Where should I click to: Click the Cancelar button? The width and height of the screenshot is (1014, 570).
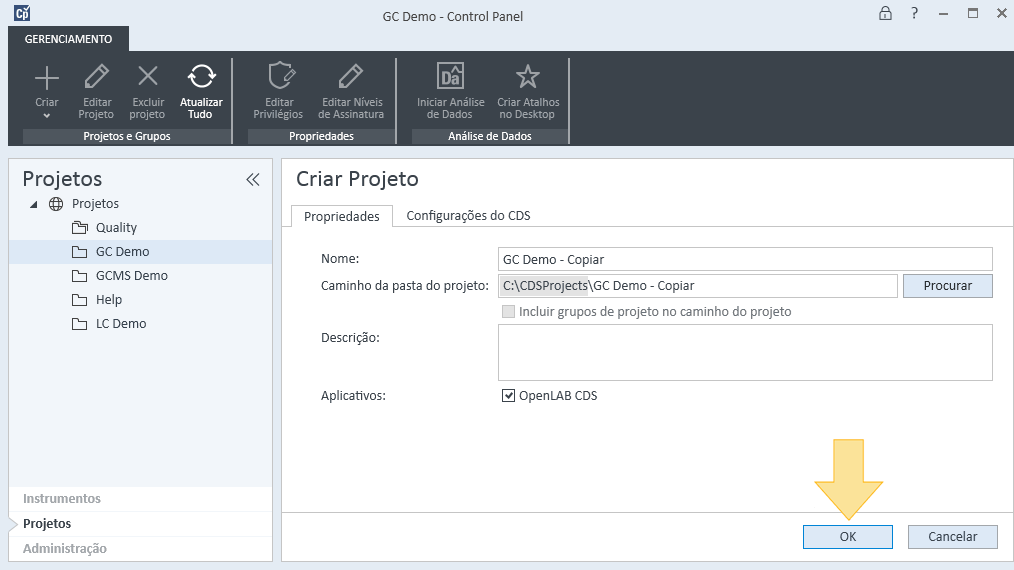tap(953, 536)
